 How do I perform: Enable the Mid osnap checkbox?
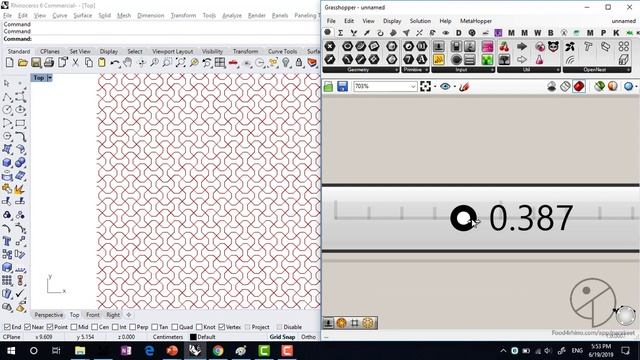click(74, 327)
